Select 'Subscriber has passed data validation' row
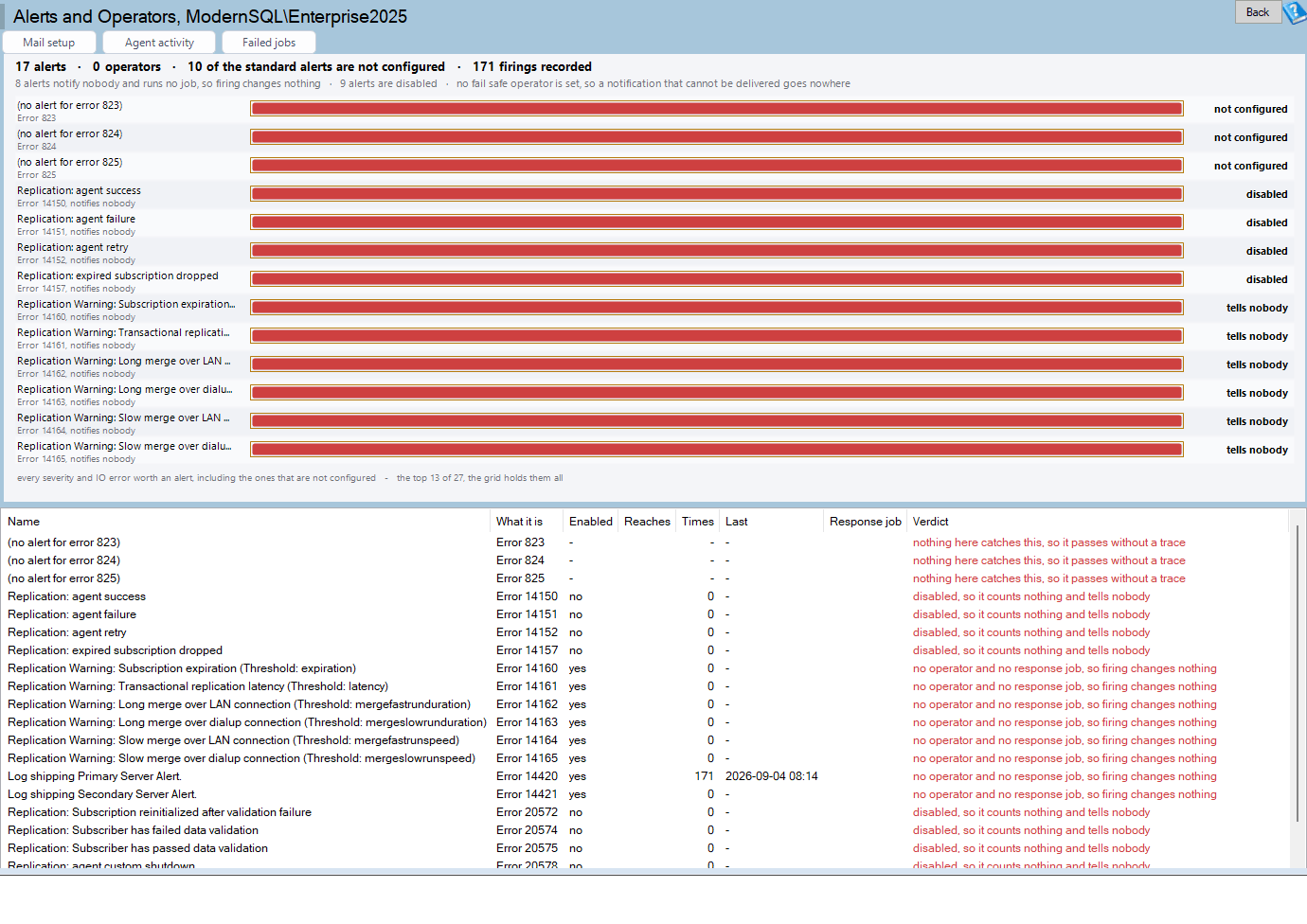Image resolution: width=1307 pixels, height=924 pixels. click(646, 848)
